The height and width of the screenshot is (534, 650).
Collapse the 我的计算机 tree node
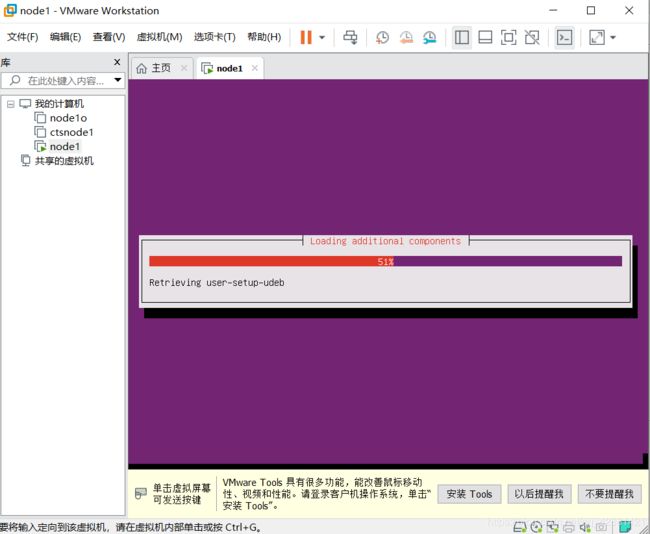pyautogui.click(x=11, y=104)
